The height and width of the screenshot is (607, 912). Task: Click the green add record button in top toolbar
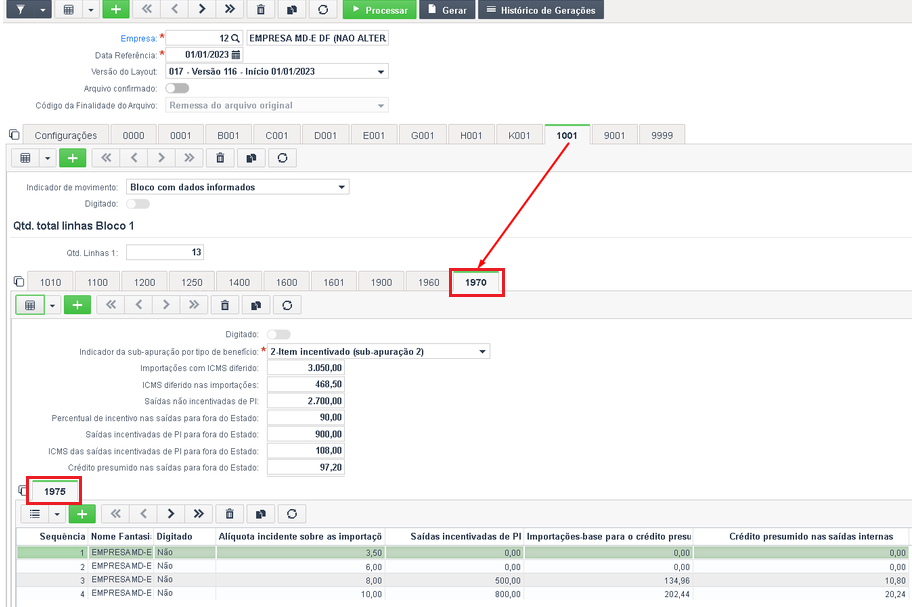(x=116, y=10)
